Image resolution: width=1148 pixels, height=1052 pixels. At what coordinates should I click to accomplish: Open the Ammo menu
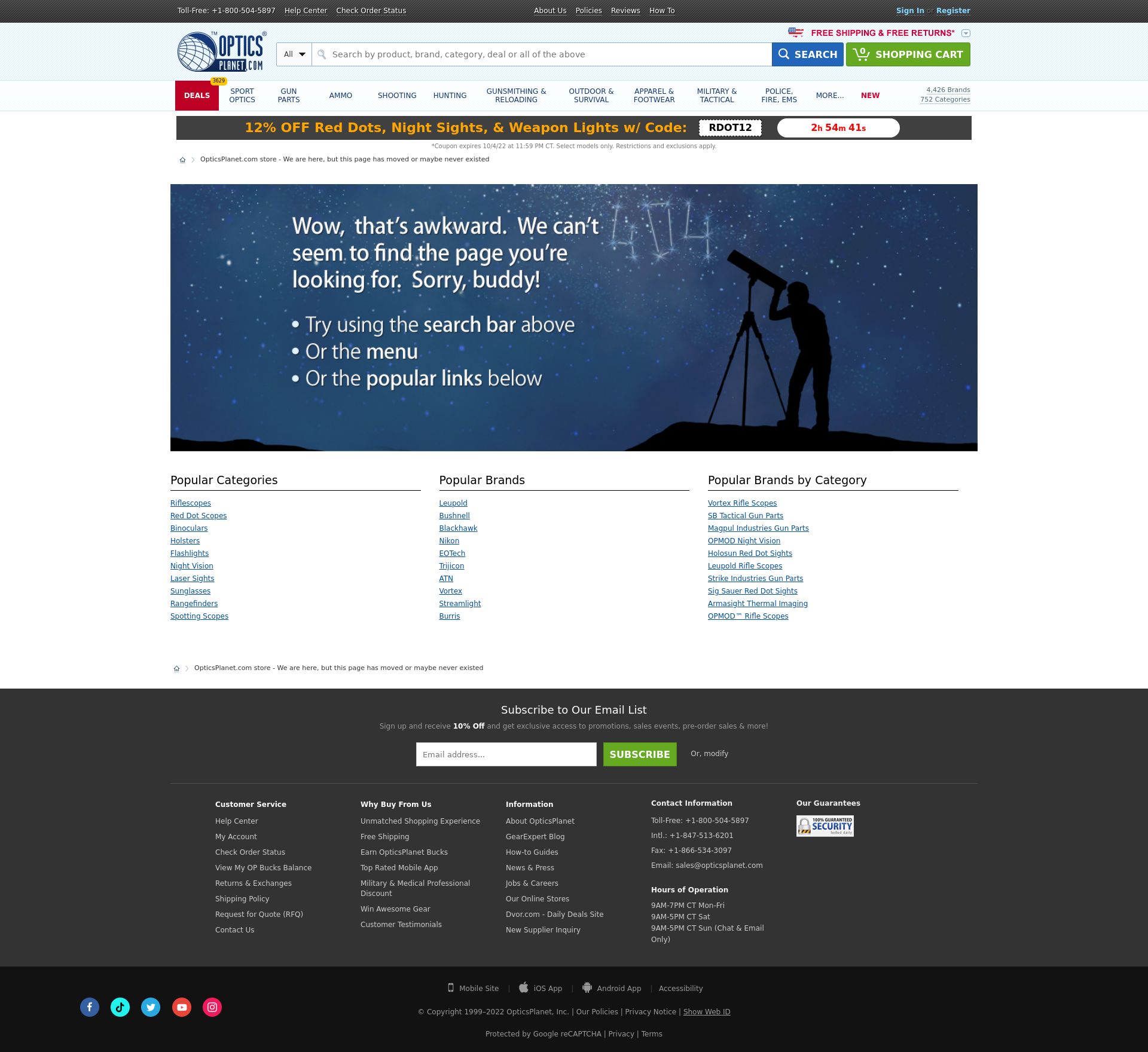tap(341, 96)
